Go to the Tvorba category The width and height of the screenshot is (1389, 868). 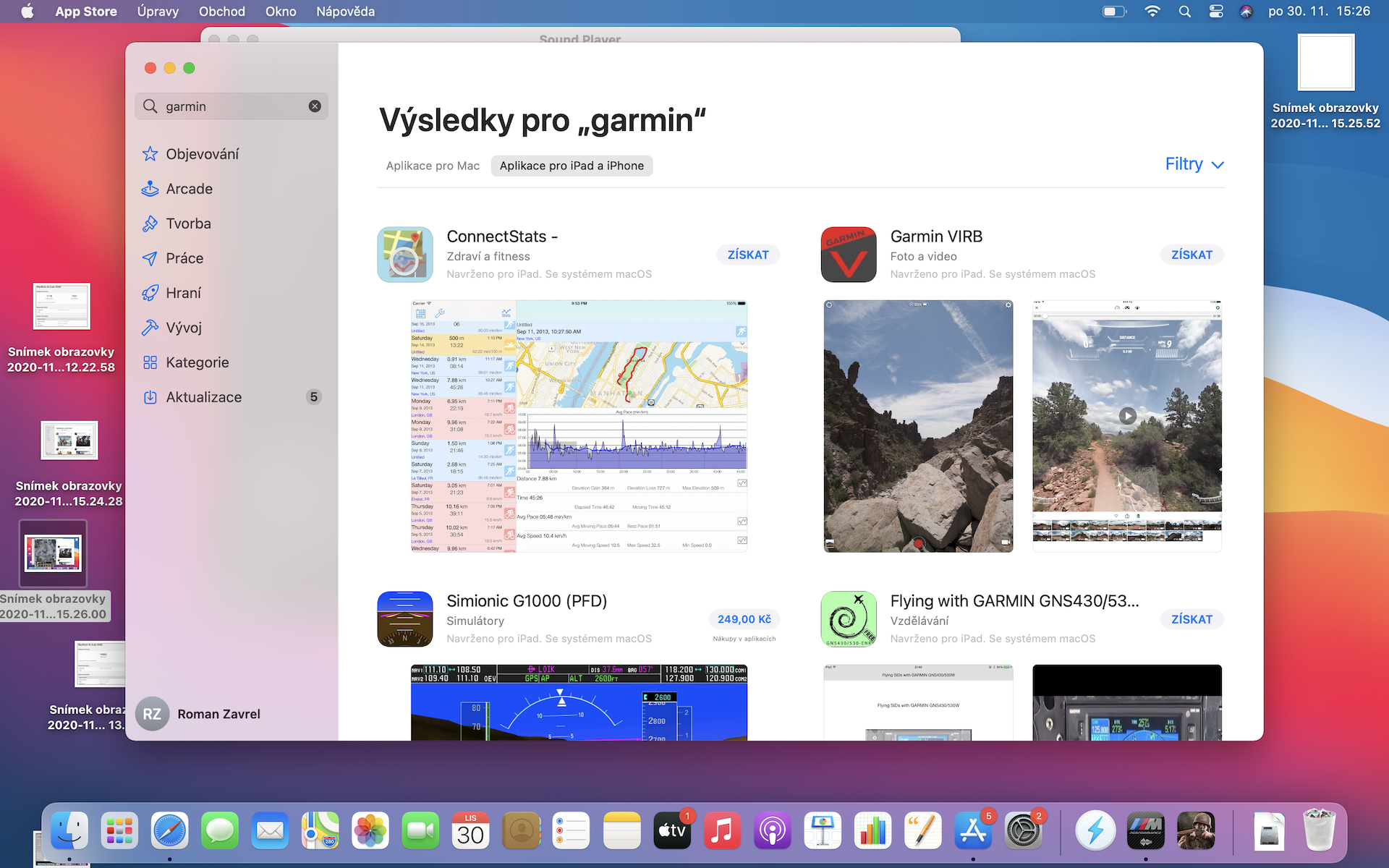coord(188,224)
